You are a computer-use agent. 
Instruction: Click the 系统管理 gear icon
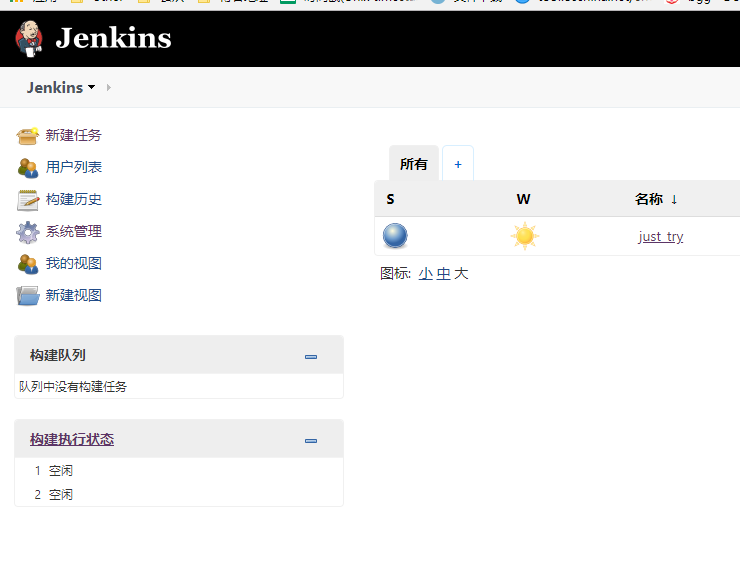[28, 232]
